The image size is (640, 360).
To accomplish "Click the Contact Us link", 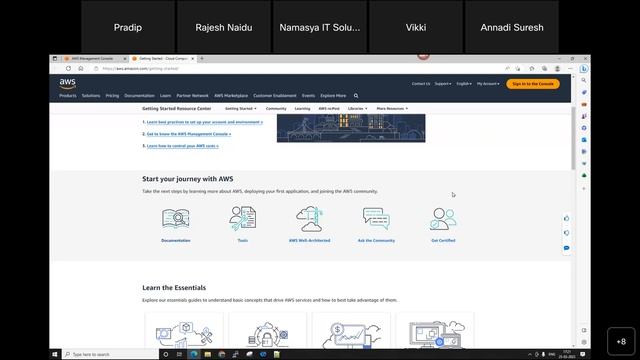I will pos(421,84).
